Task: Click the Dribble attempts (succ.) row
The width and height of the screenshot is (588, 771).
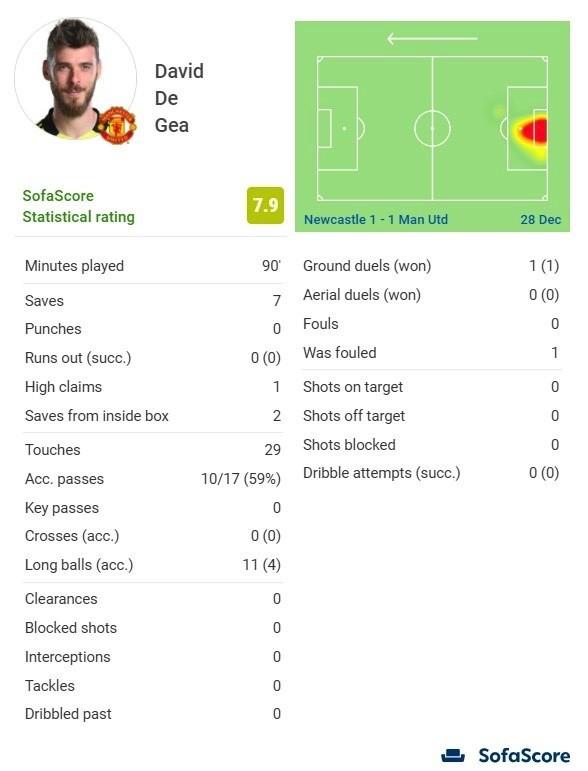Action: [x=431, y=473]
